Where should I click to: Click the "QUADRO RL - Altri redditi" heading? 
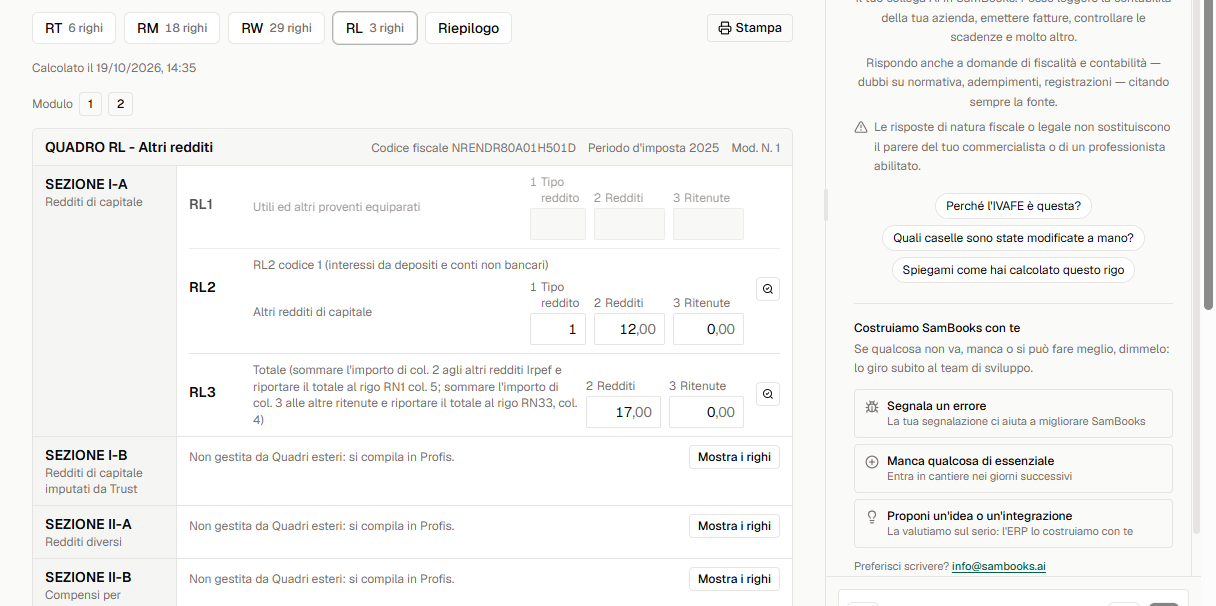point(129,148)
